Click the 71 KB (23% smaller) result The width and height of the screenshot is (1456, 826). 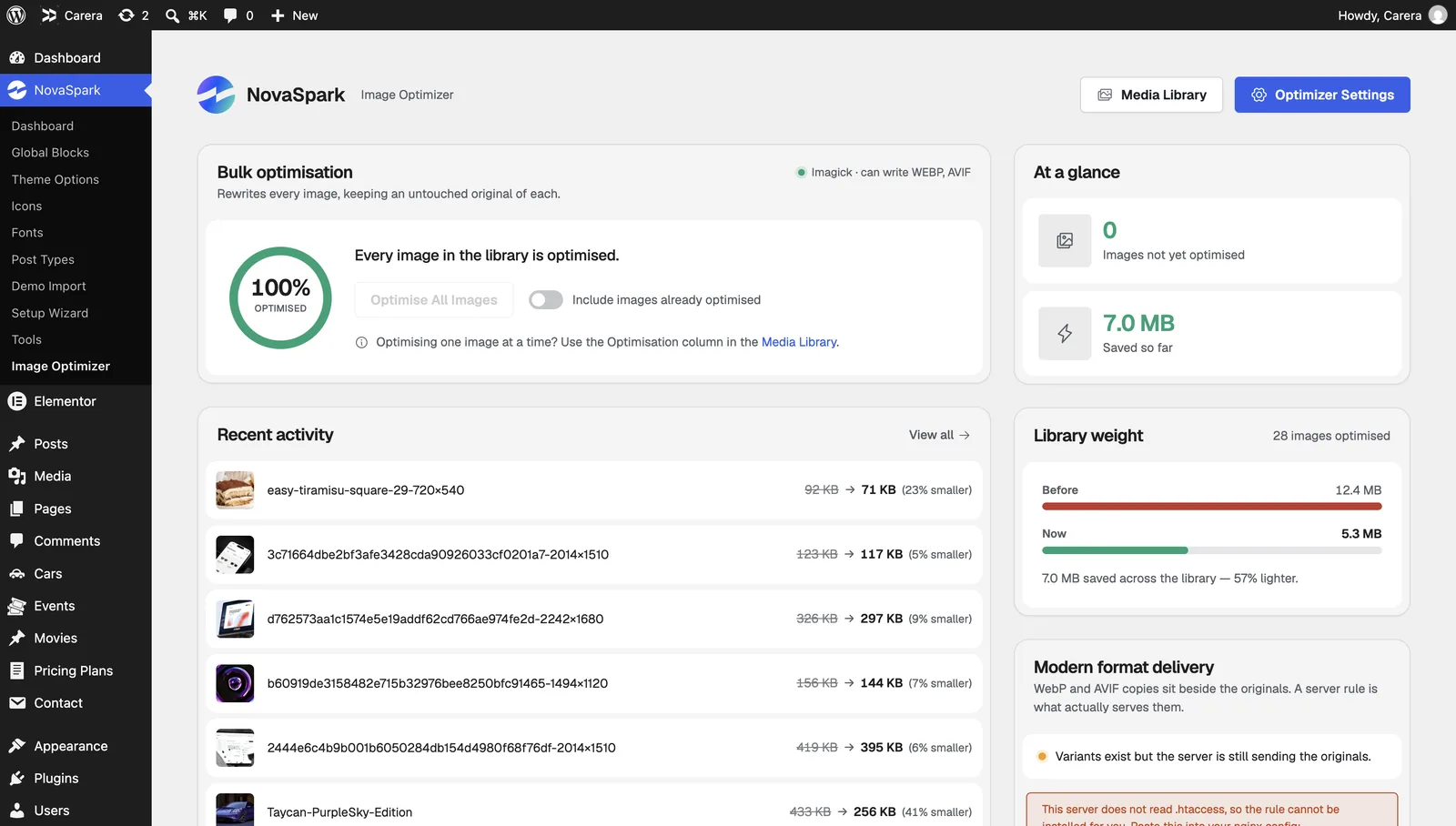(916, 490)
